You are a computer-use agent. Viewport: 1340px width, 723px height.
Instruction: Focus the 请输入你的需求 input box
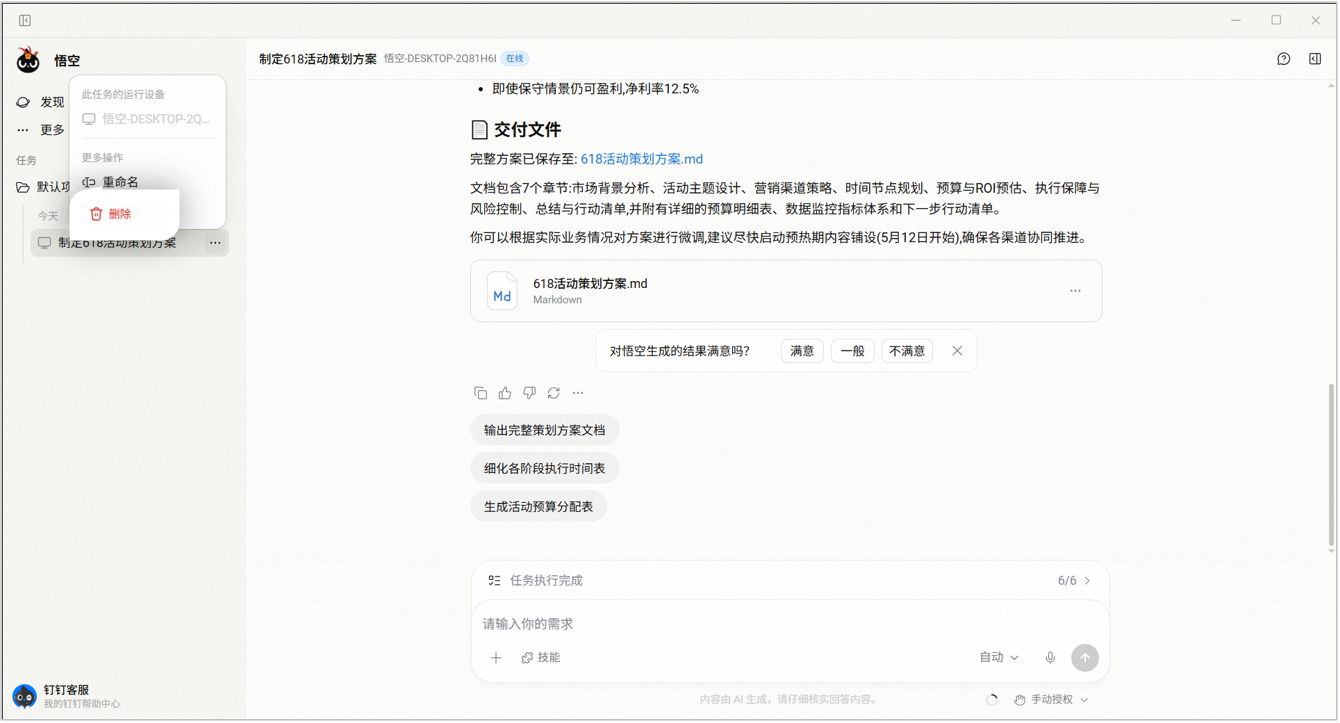tap(790, 624)
